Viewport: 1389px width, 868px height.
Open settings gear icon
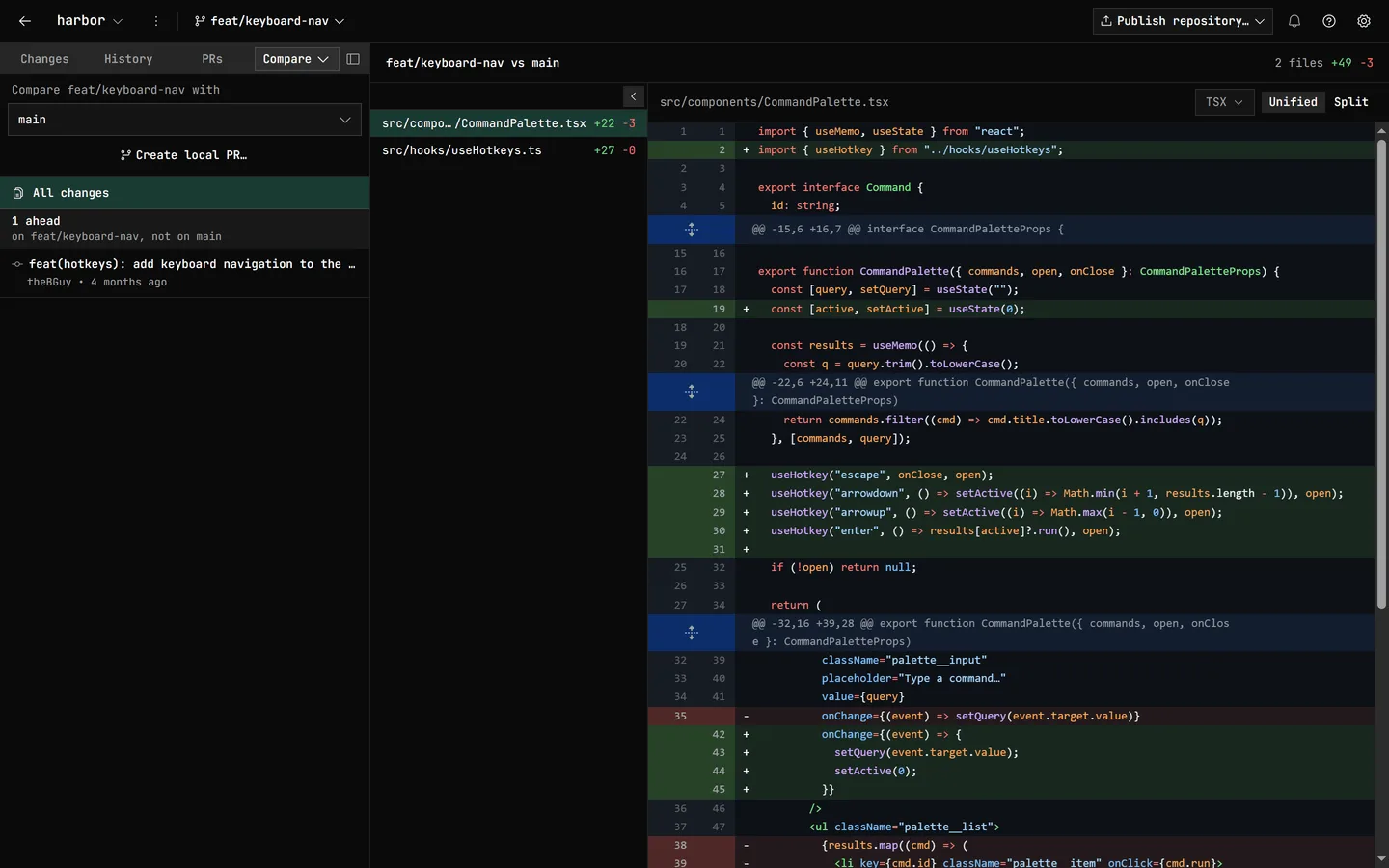point(1364,21)
